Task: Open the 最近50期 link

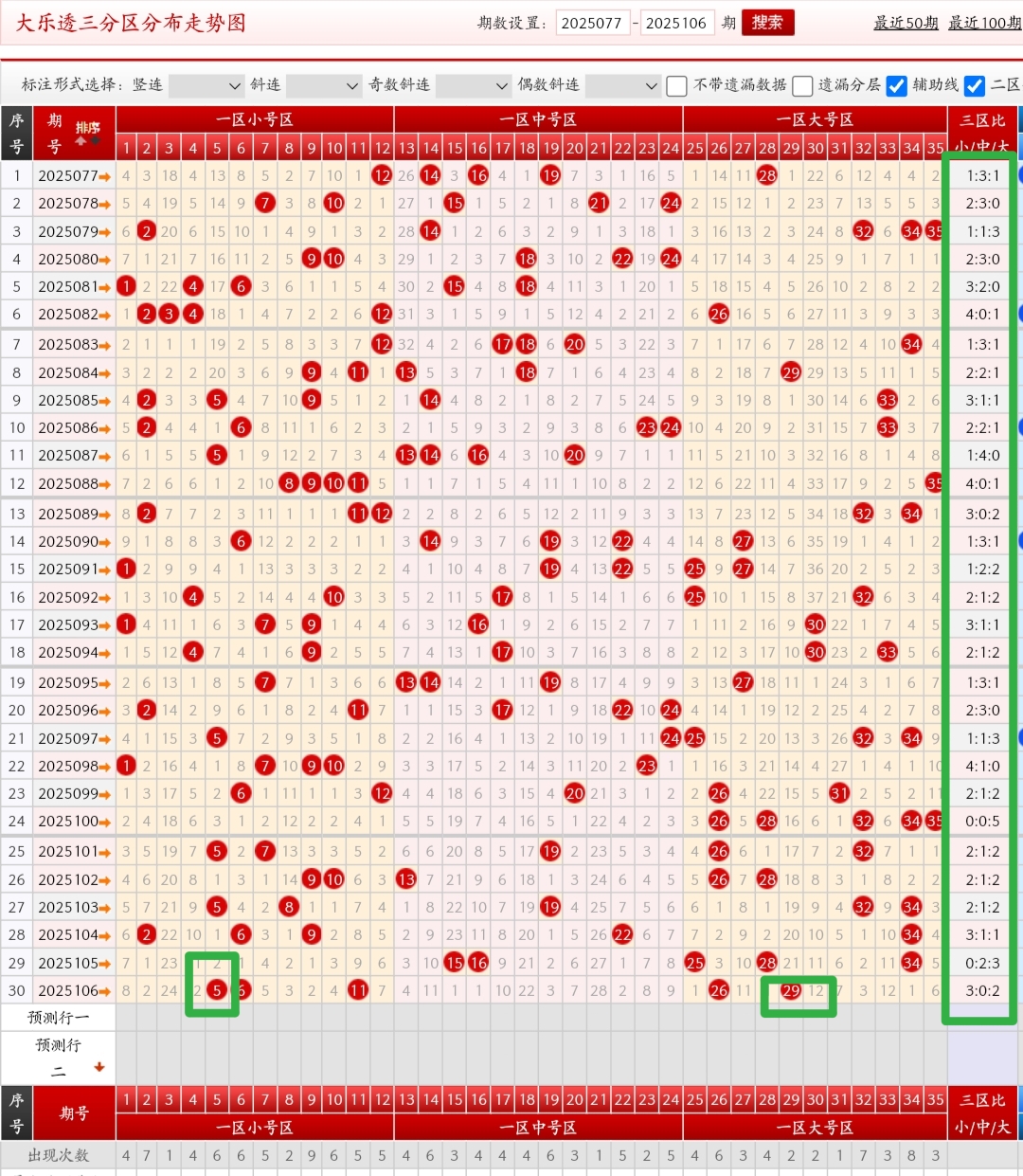Action: [906, 23]
